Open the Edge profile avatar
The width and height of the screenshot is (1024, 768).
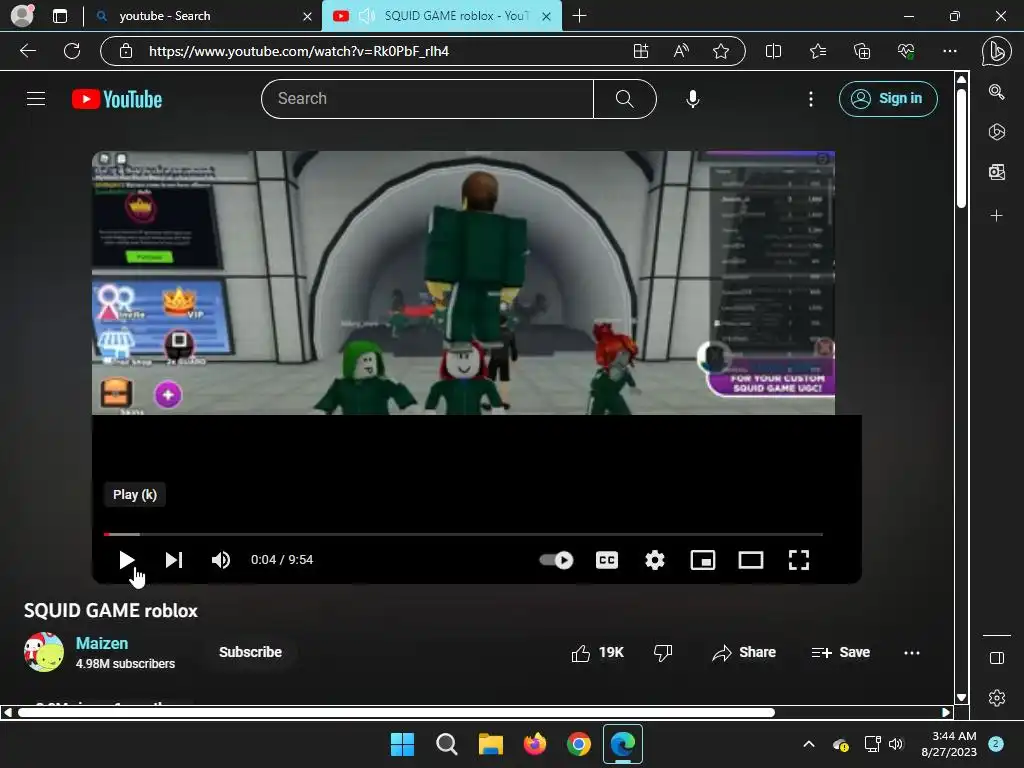point(22,16)
